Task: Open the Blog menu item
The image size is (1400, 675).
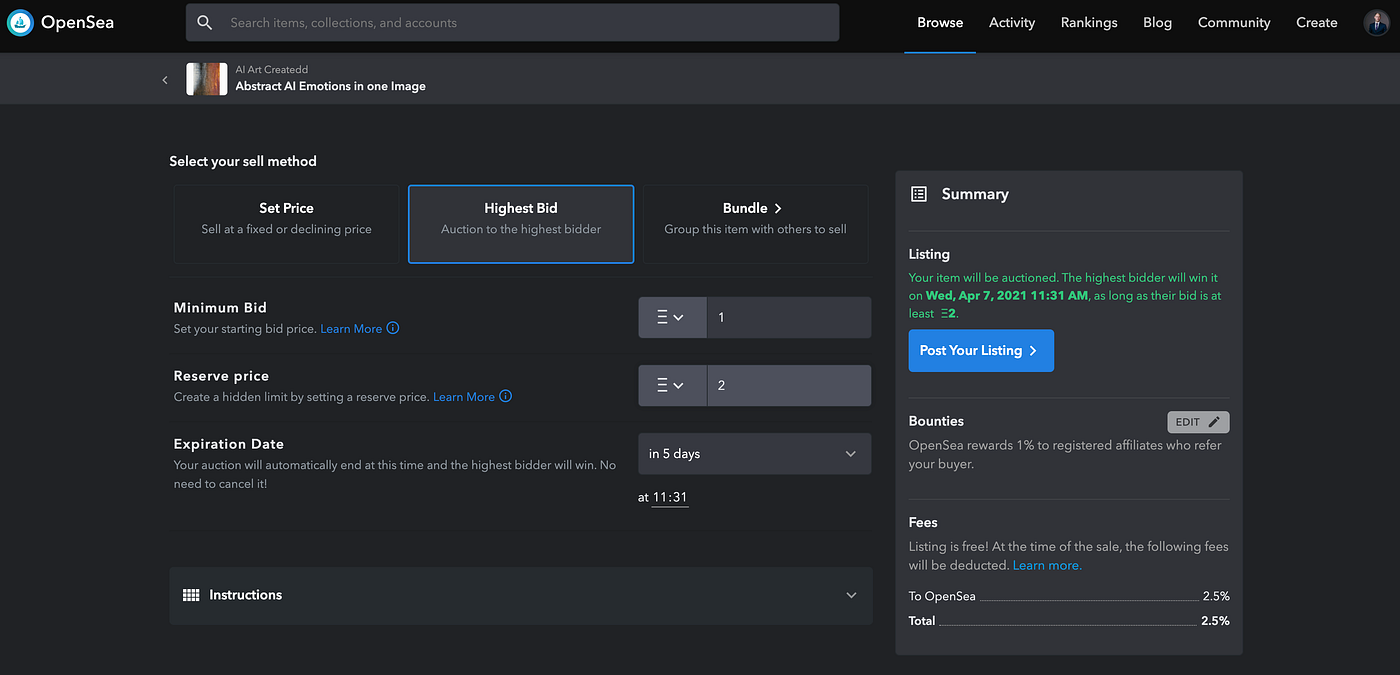Action: click(1157, 23)
